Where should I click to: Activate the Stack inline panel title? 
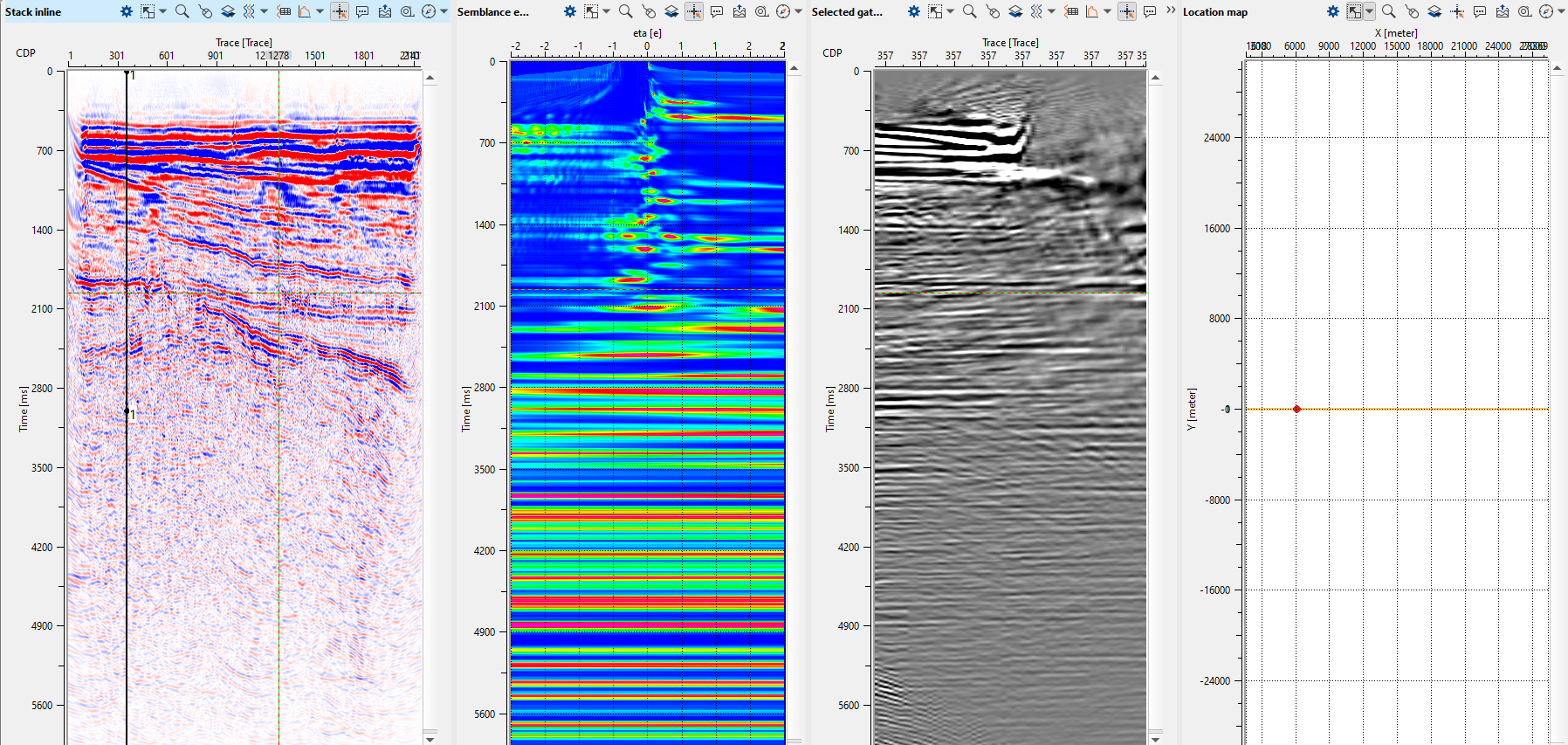[x=33, y=12]
